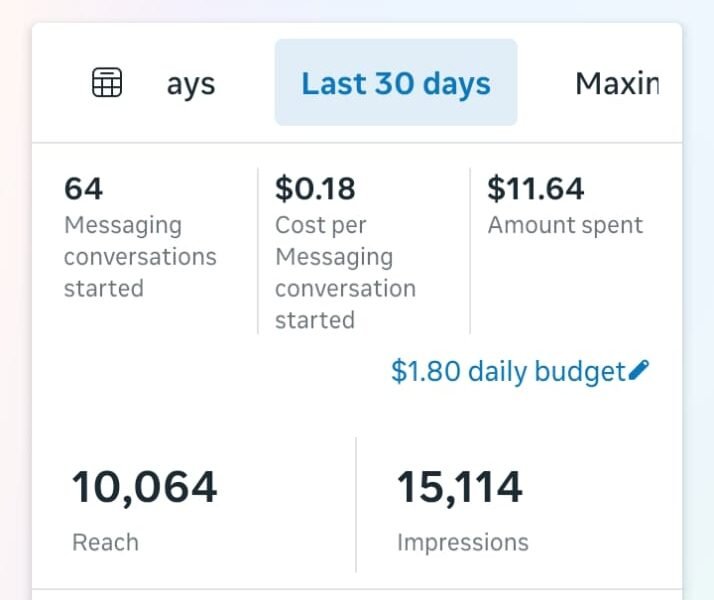Click the Impressions label
The image size is (714, 600).
(462, 543)
